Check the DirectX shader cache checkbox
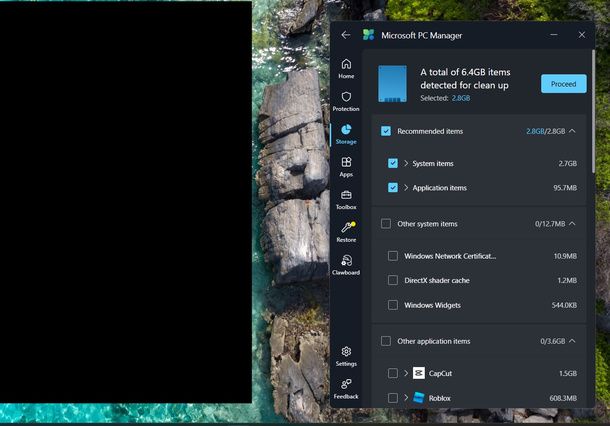The width and height of the screenshot is (610, 426). click(x=393, y=280)
